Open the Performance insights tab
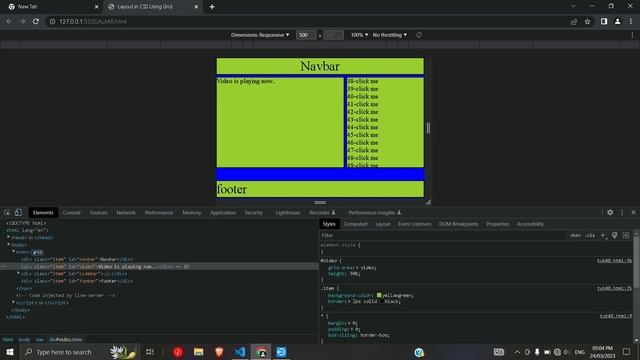Screen dimensions: 640x360 [x=374, y=213]
